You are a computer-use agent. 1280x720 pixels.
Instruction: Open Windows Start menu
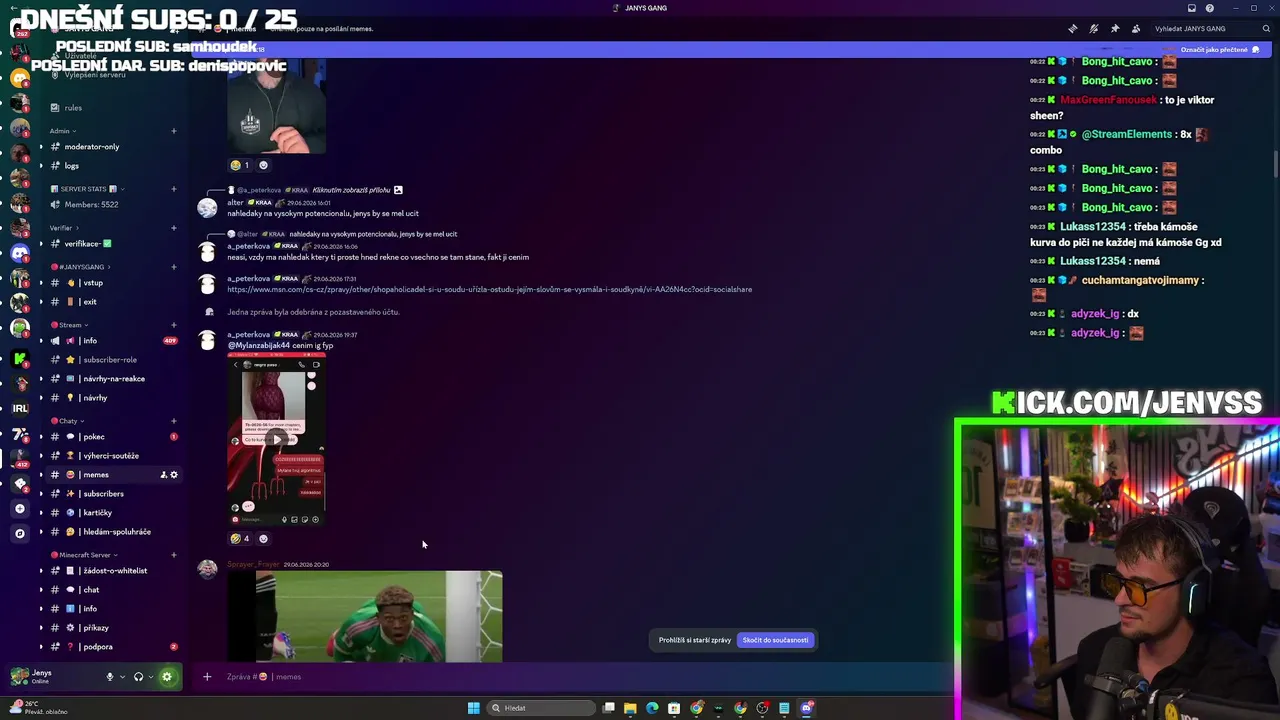(474, 708)
